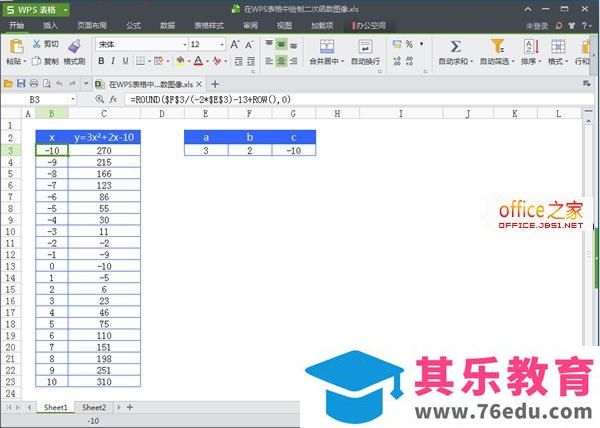Open the font name dropdown

[x=185, y=45]
